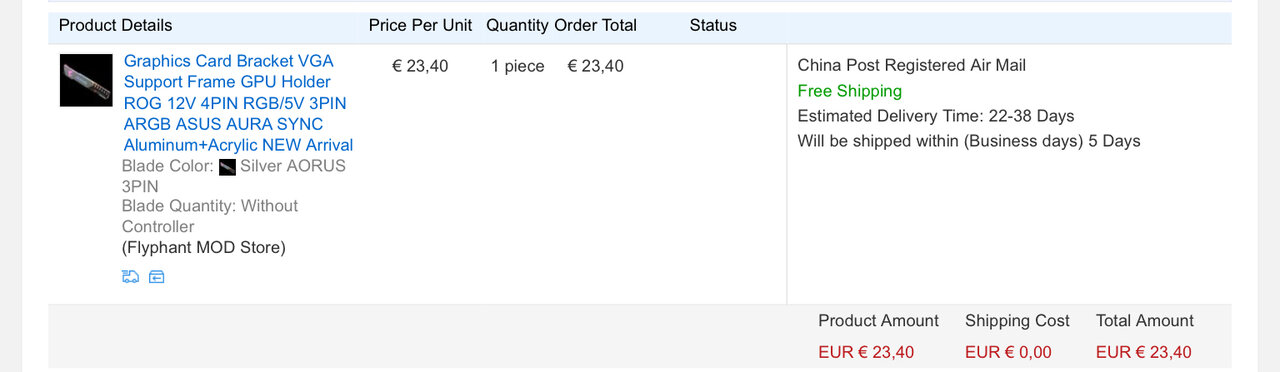
Task: Click the Status column header
Action: point(713,25)
